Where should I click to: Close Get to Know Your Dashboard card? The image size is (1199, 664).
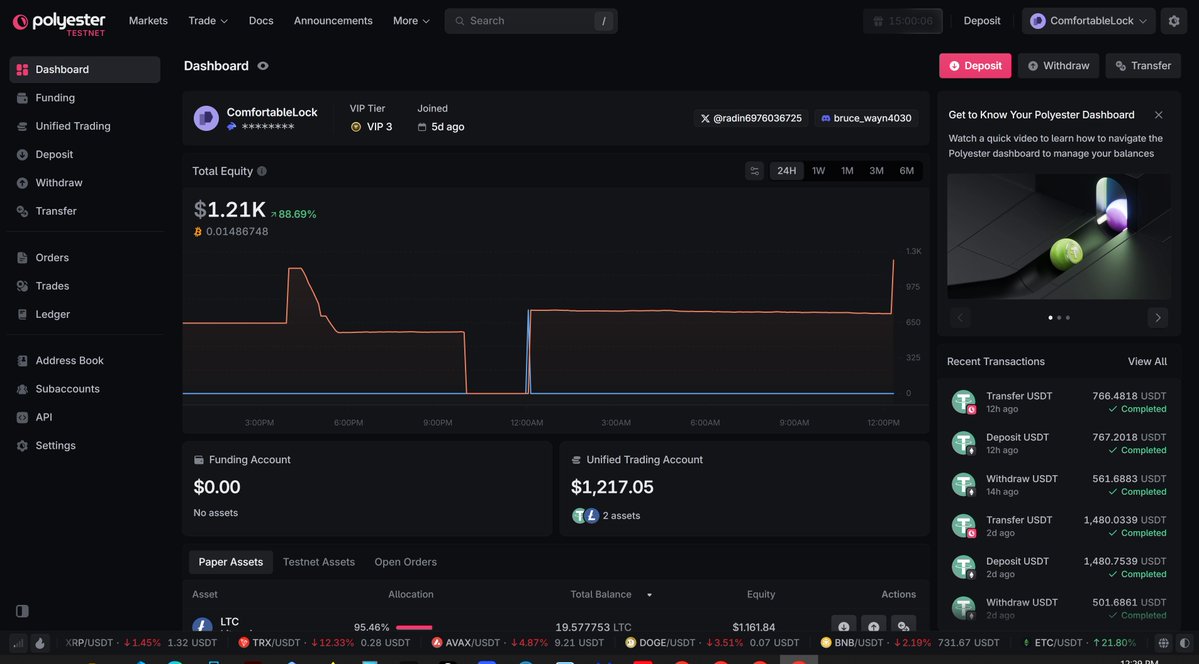coord(1158,115)
